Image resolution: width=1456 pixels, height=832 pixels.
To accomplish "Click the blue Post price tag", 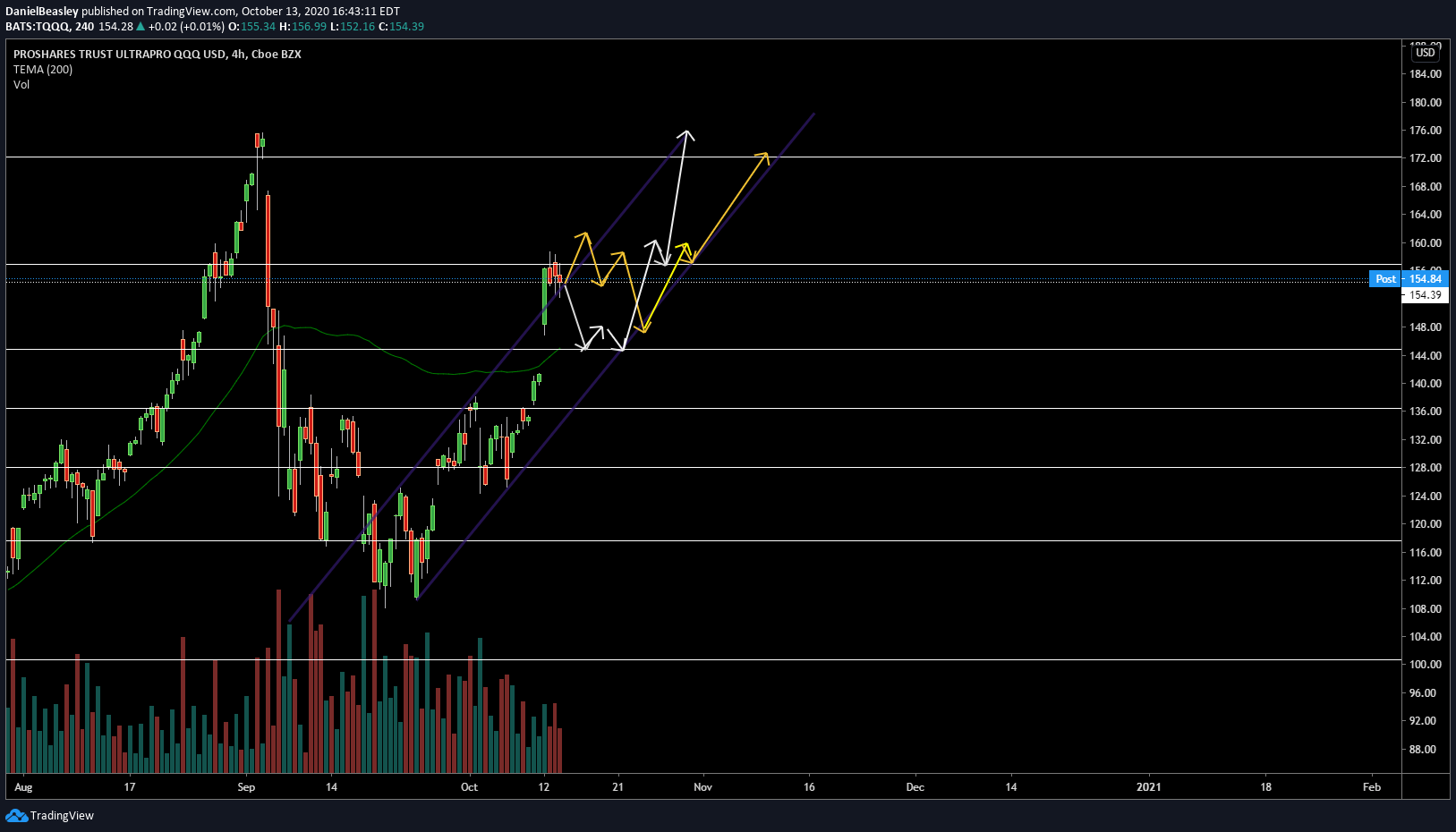I will coord(1386,279).
